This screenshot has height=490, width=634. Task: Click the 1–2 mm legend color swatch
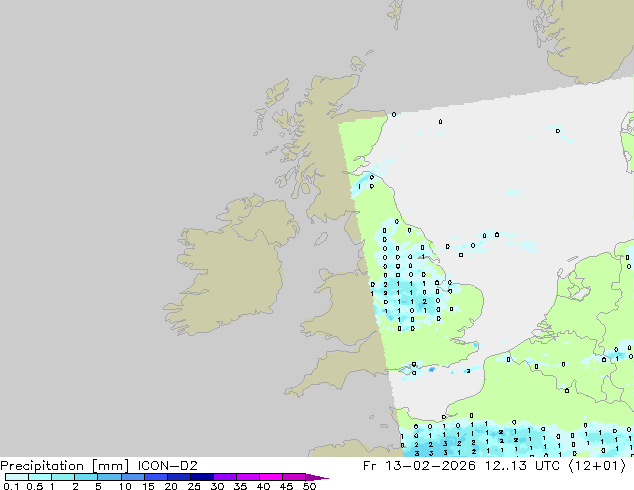tap(63, 477)
